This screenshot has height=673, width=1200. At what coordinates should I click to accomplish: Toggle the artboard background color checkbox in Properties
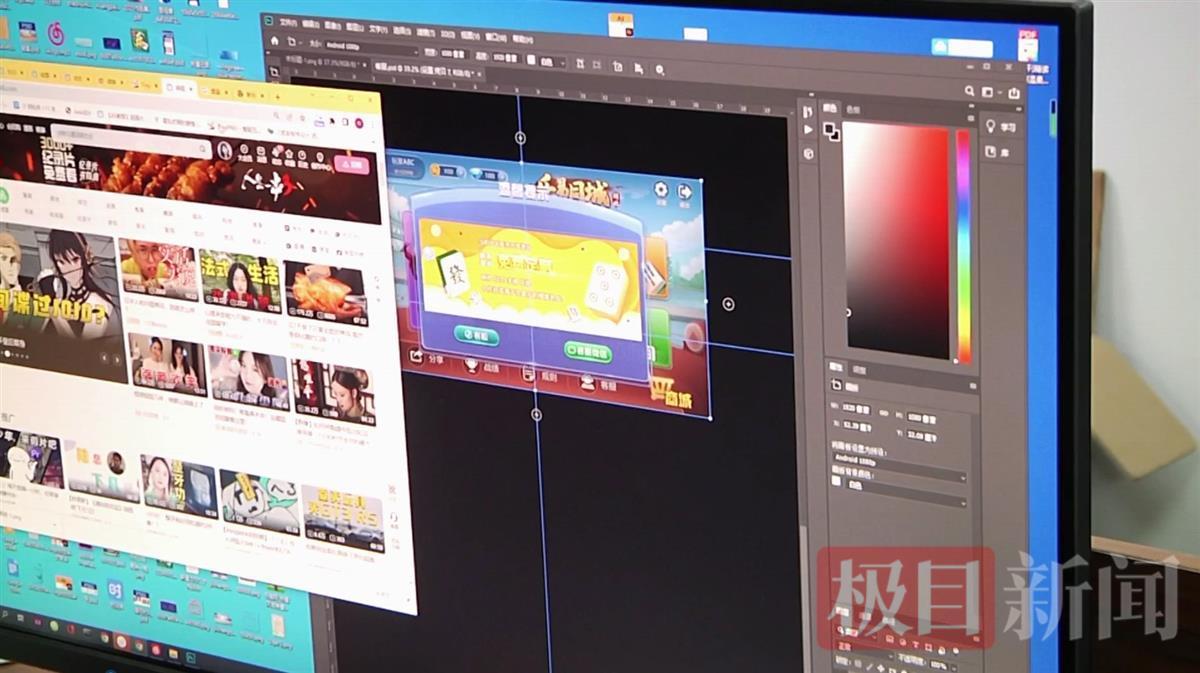pos(837,481)
